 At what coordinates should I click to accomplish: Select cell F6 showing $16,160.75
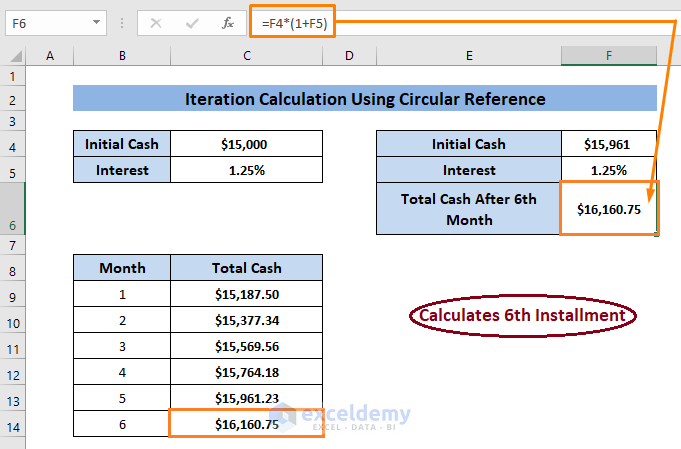tap(609, 208)
